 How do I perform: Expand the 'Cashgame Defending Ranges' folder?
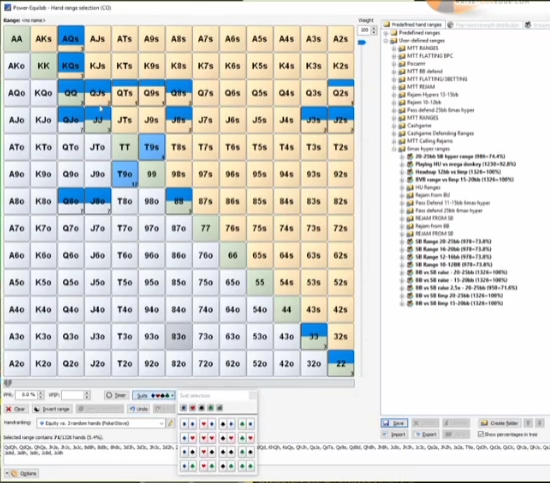(x=394, y=134)
